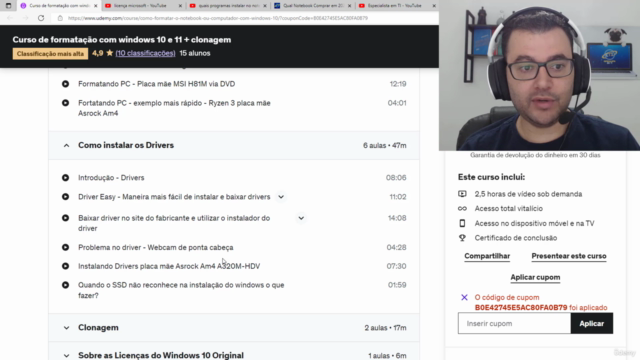Click 'Garantia de devolução do dinheiro em 30 dias'
Image resolution: width=640 pixels, height=360 pixels.
[x=535, y=155]
